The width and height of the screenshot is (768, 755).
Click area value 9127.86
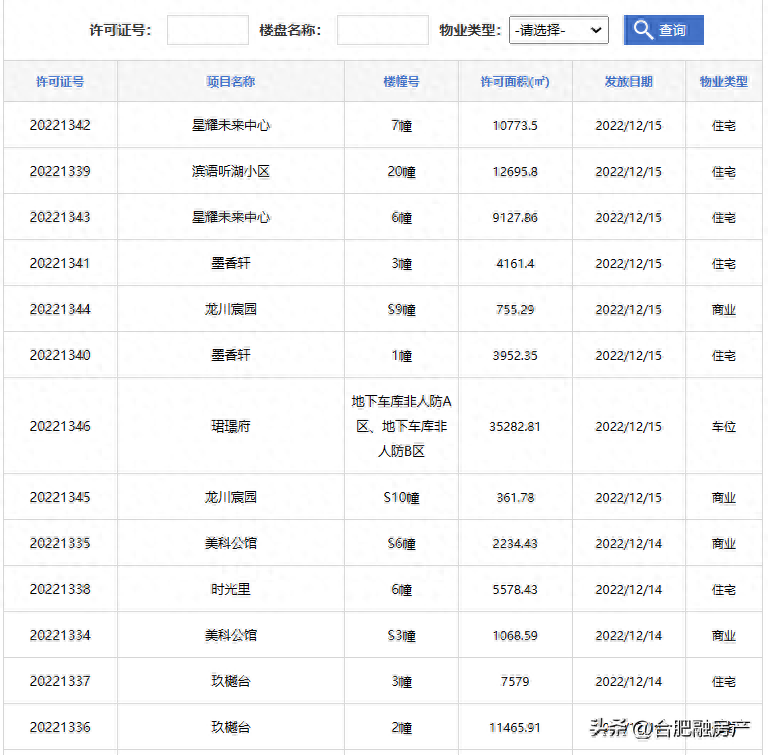(515, 217)
